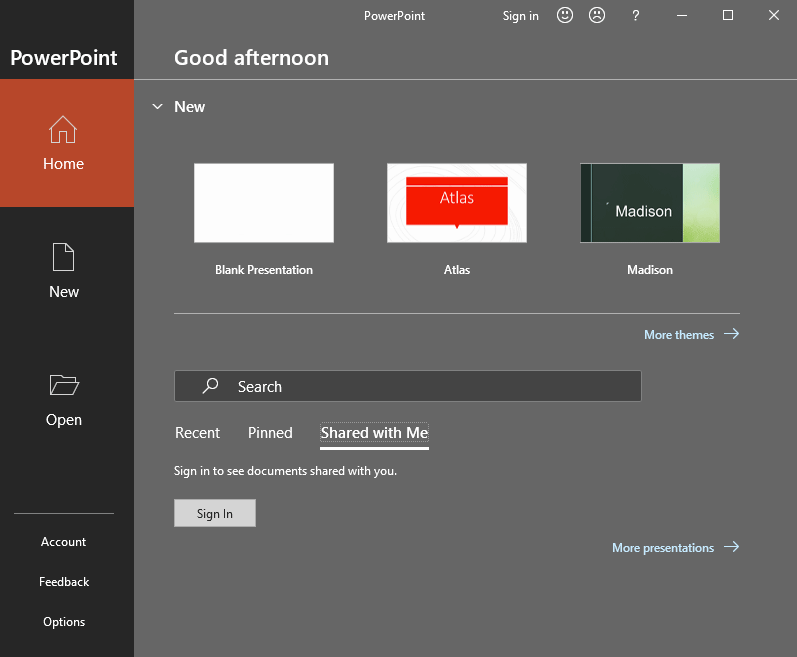Pick the Atlas theme template

457,203
